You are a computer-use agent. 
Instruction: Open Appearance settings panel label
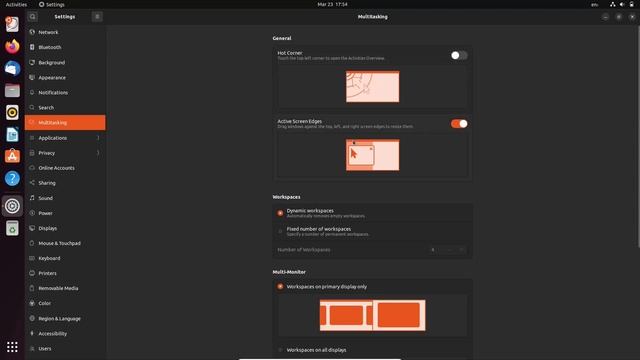pos(52,78)
